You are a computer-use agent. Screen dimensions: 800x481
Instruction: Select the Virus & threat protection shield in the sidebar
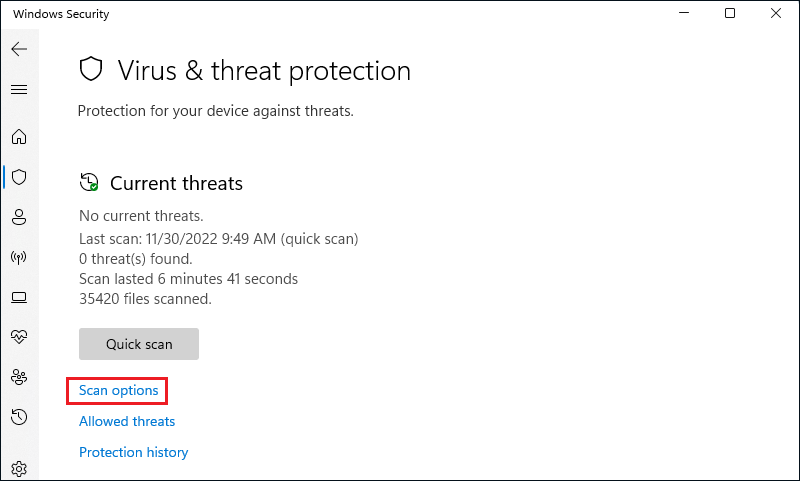19,177
